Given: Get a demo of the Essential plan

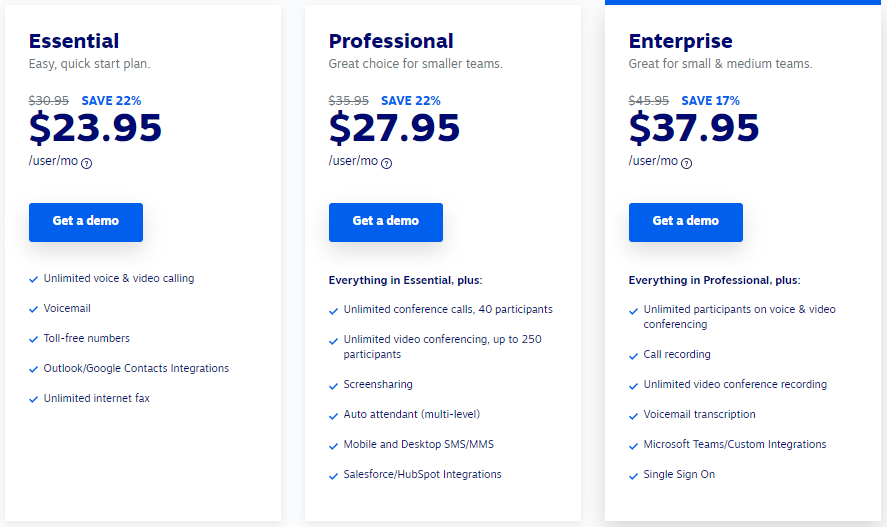Looking at the screenshot, I should [86, 222].
